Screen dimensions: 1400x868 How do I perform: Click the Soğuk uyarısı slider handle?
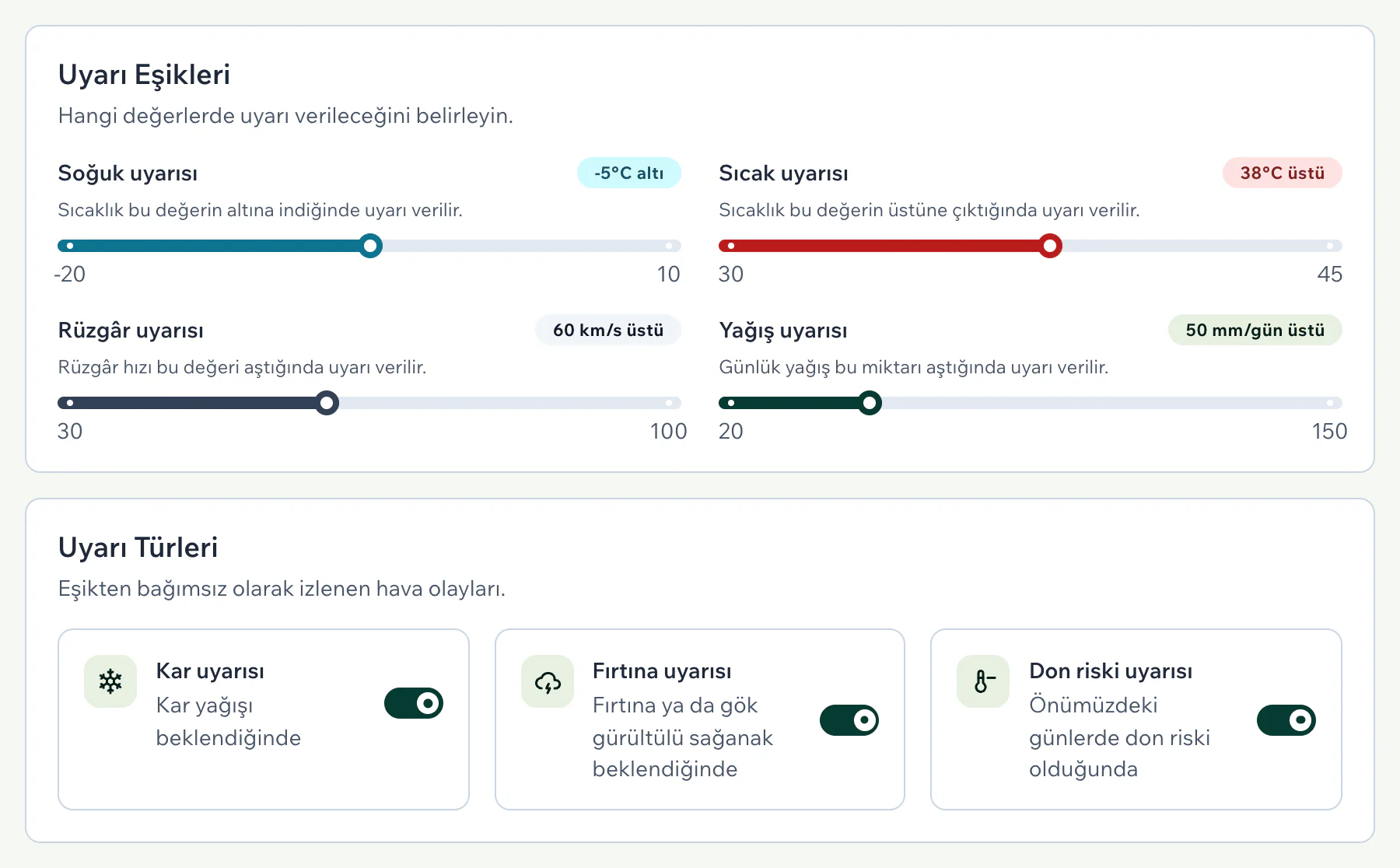371,246
